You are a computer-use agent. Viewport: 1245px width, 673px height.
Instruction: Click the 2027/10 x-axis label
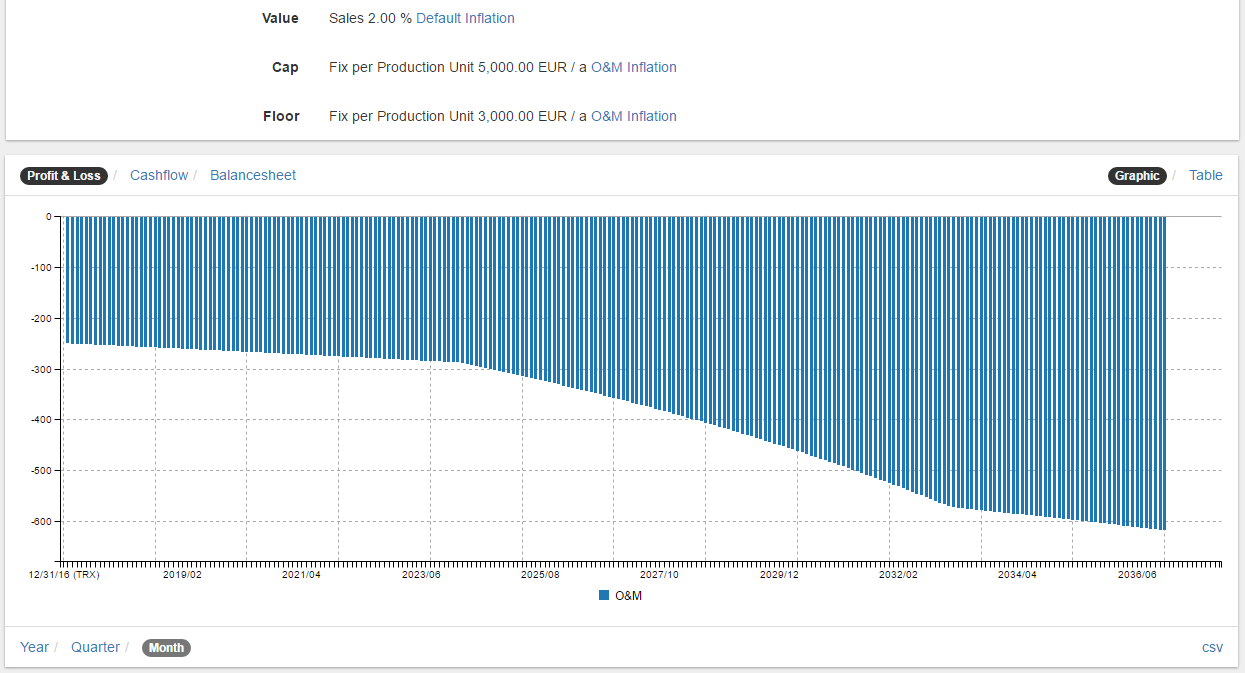659,575
